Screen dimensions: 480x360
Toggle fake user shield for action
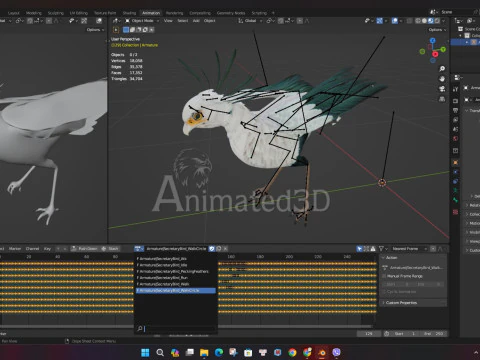(212, 249)
